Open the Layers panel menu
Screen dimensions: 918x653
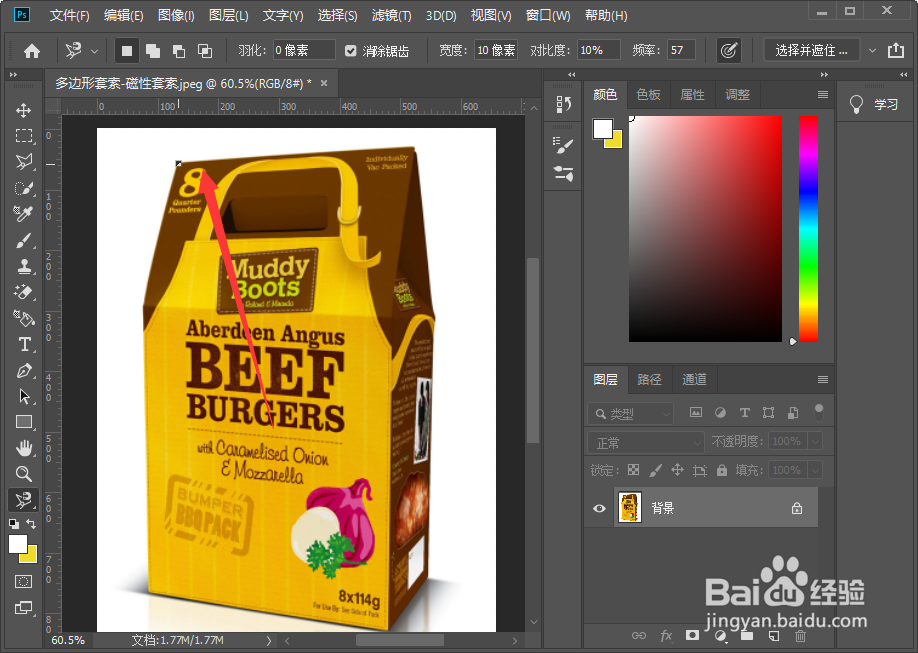pos(823,380)
